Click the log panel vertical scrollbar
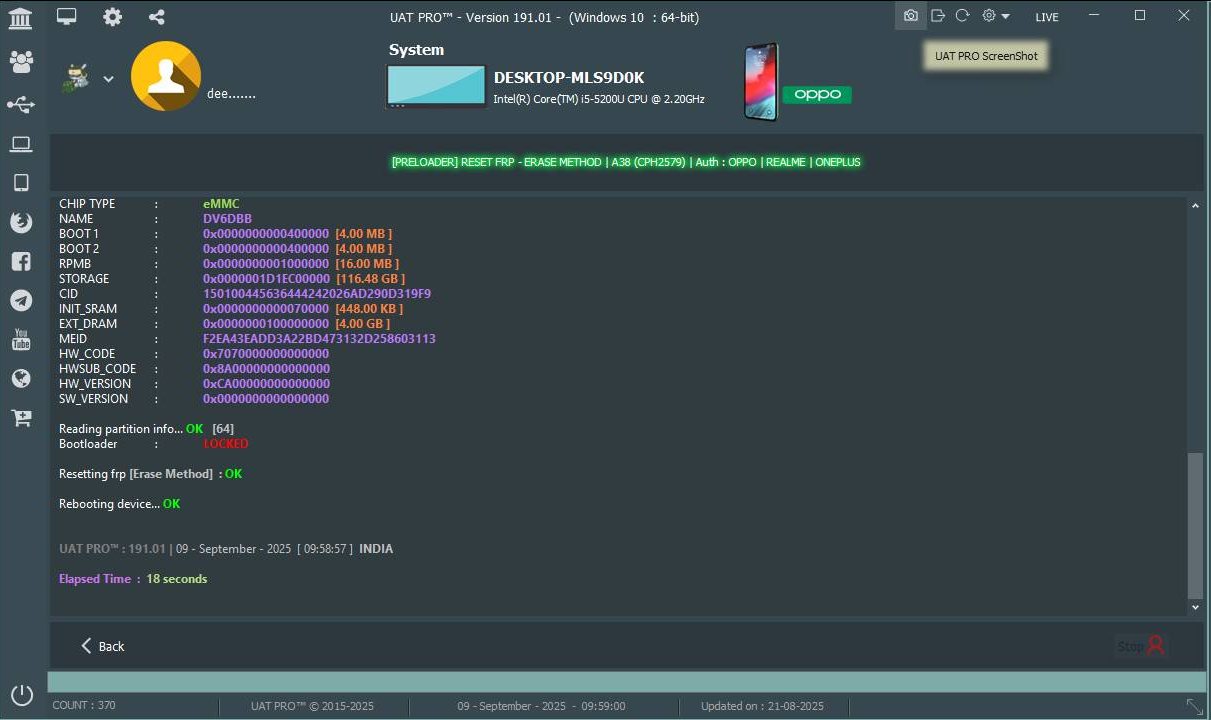The width and height of the screenshot is (1211, 720). 1195,525
